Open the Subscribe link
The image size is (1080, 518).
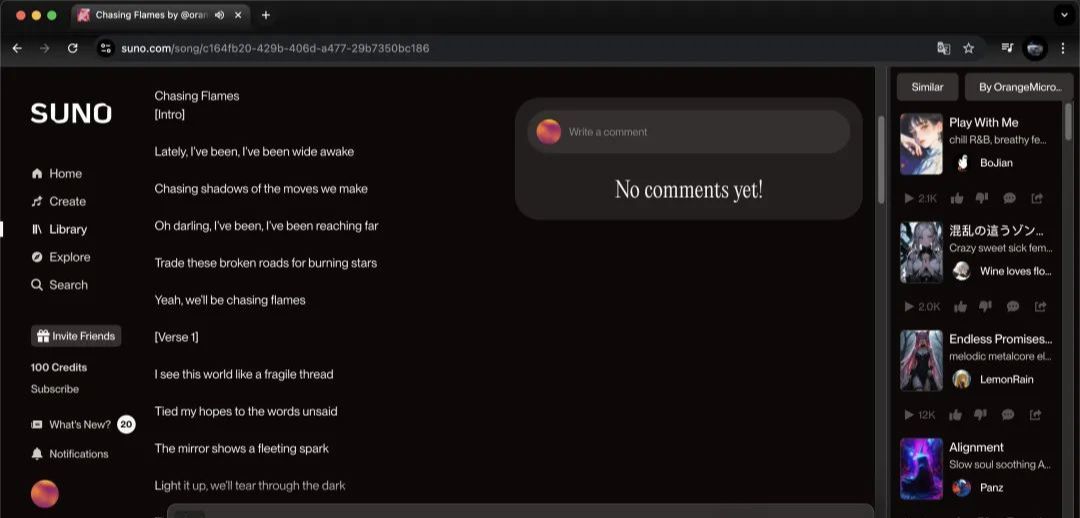55,389
